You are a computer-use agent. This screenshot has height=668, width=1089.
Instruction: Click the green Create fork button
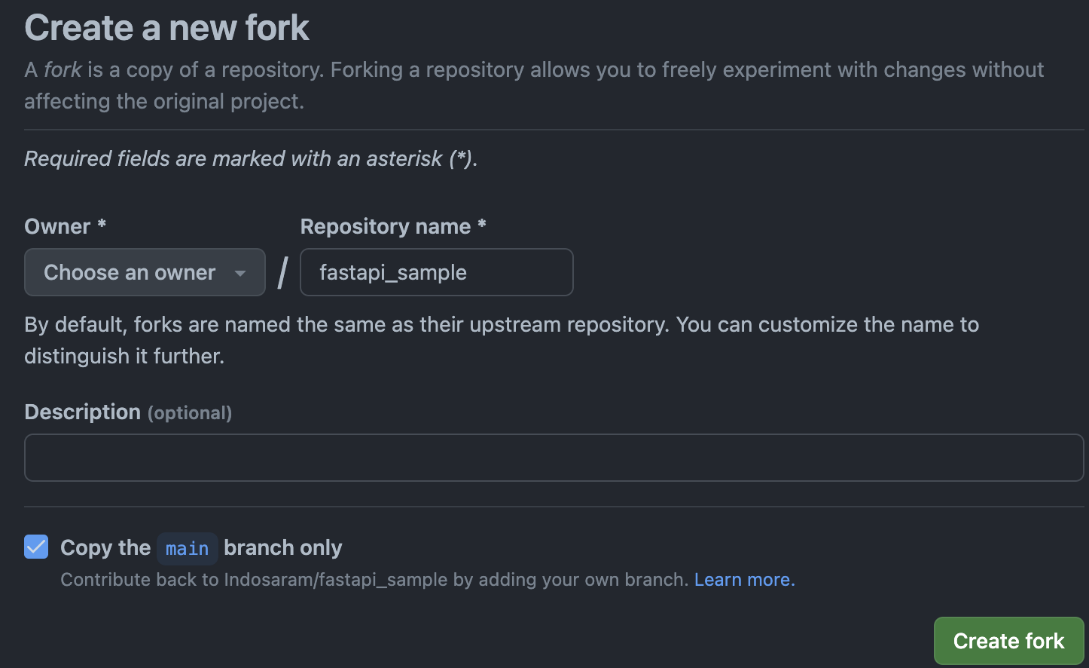coord(1008,640)
